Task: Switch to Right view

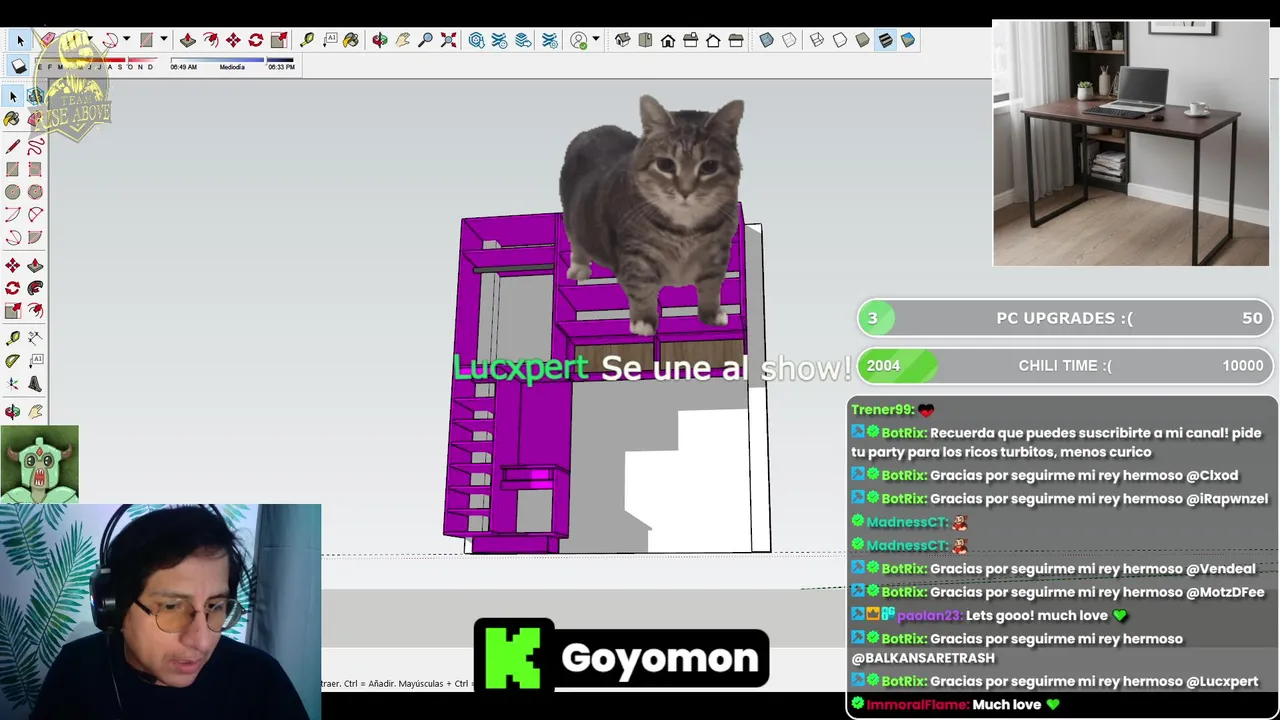Action: click(690, 40)
